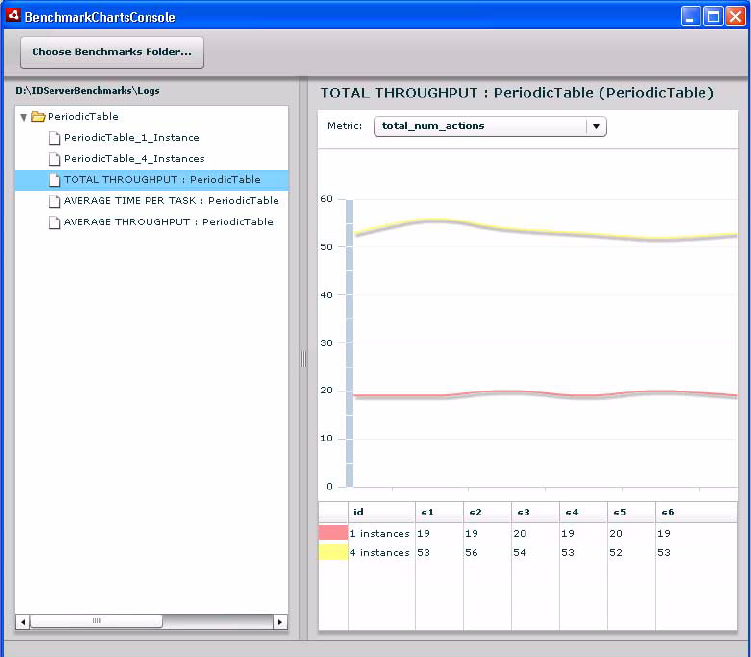The width and height of the screenshot is (751, 657).
Task: Click the pink 1 instances color swatch
Action: tap(333, 534)
